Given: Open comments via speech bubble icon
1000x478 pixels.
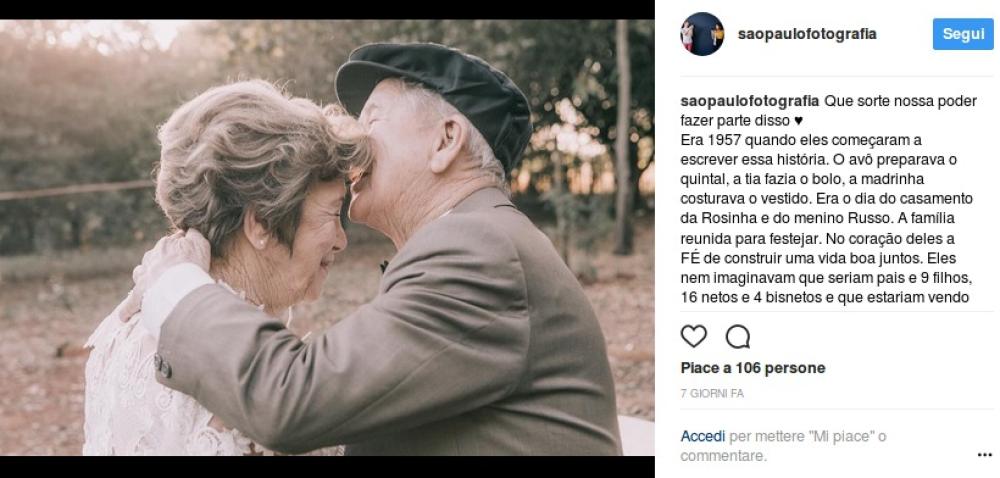Looking at the screenshot, I should tap(737, 336).
